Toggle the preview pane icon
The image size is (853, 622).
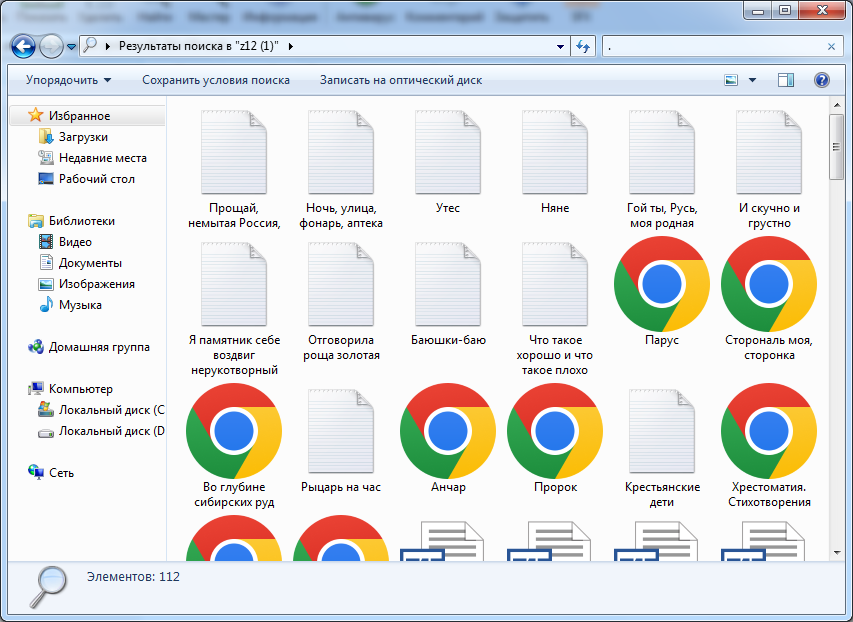(786, 81)
